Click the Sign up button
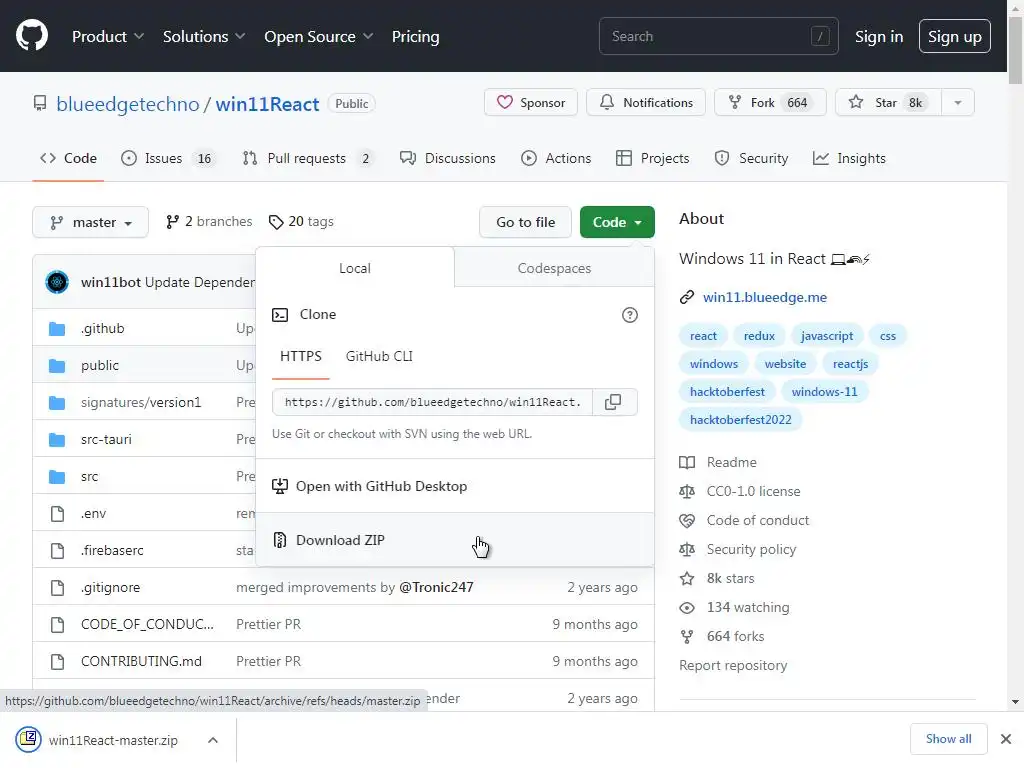 click(955, 37)
